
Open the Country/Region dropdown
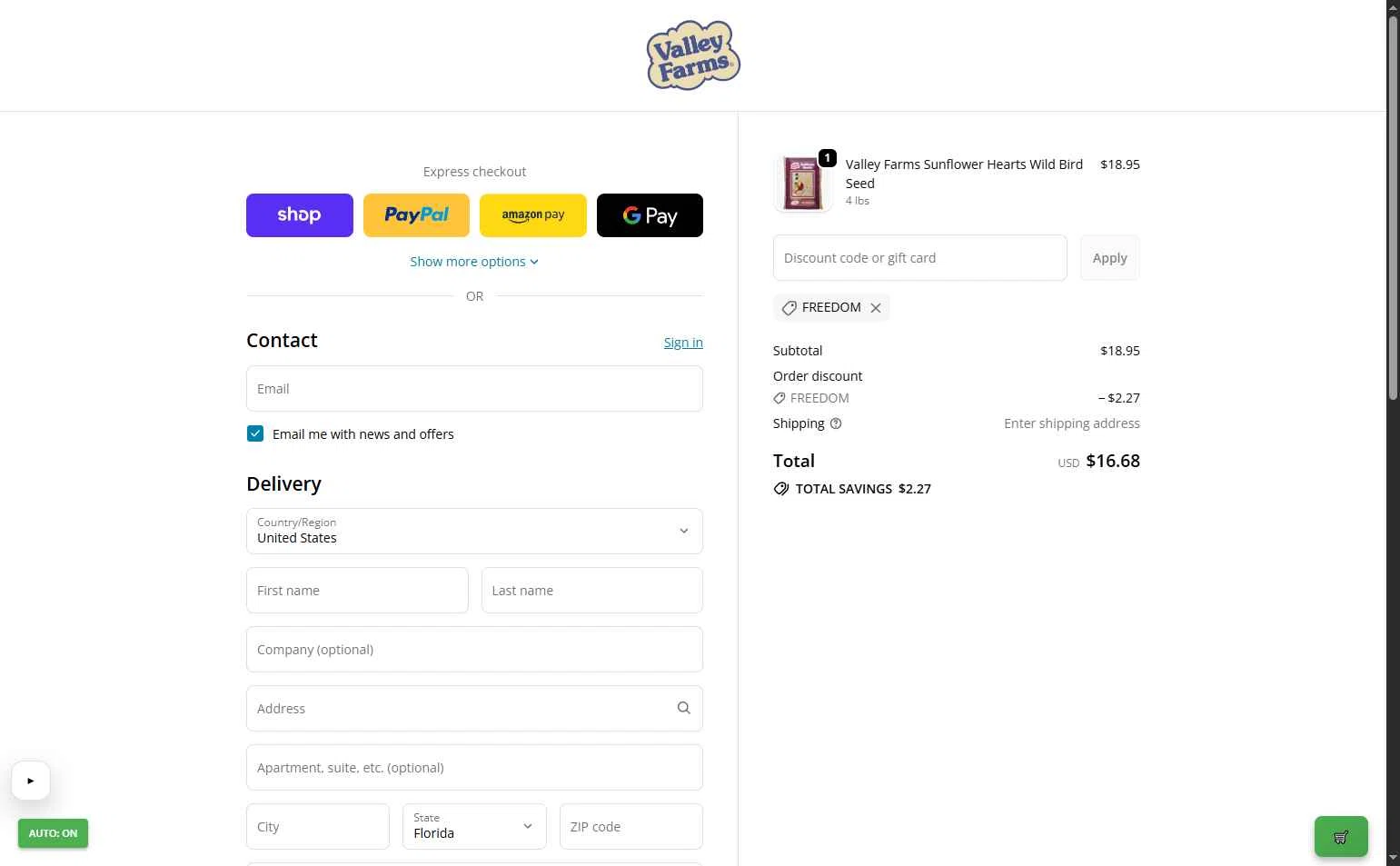click(x=474, y=532)
